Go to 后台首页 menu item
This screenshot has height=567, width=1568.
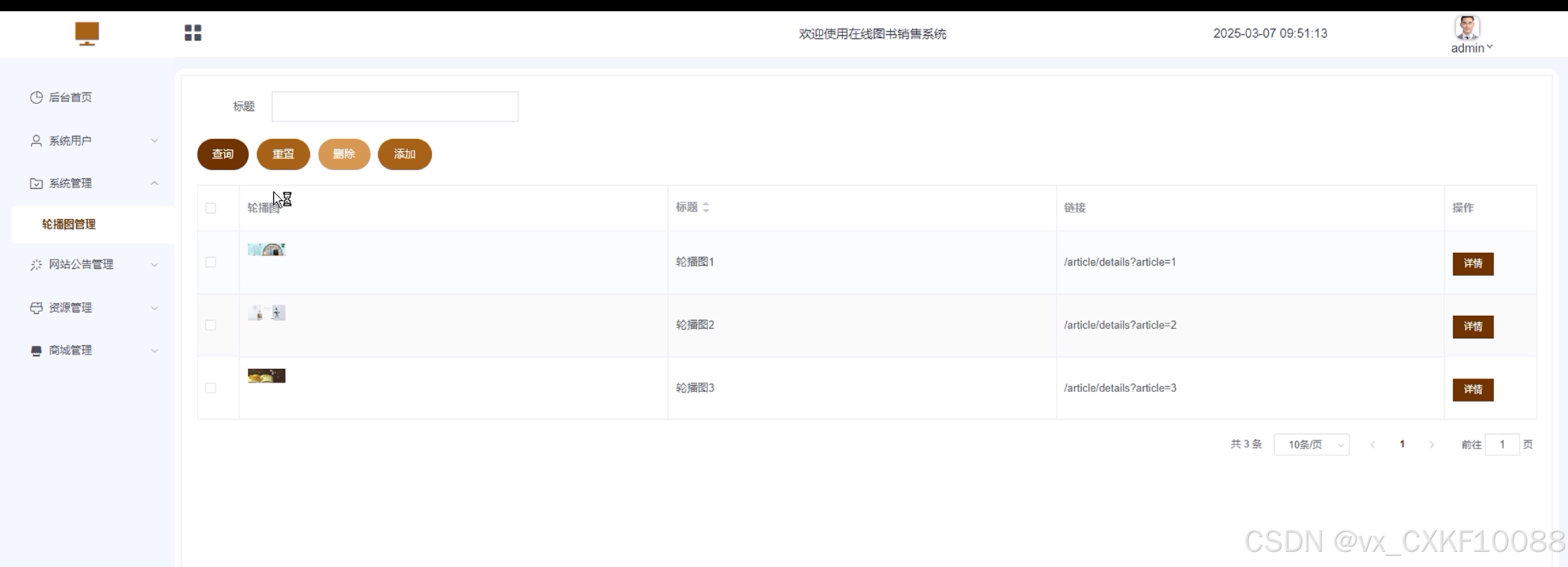pos(70,98)
